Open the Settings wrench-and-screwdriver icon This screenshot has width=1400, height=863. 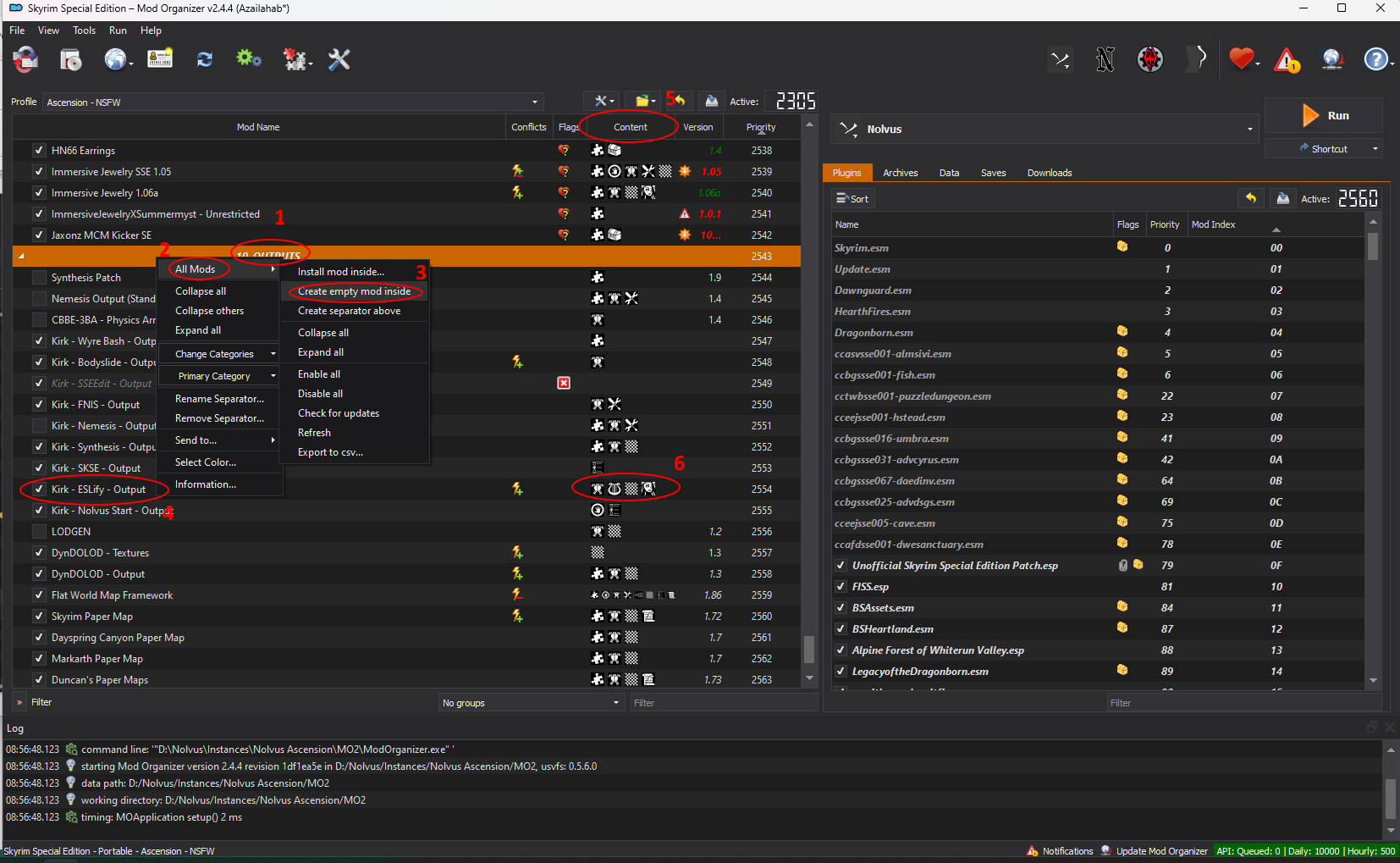tap(339, 59)
